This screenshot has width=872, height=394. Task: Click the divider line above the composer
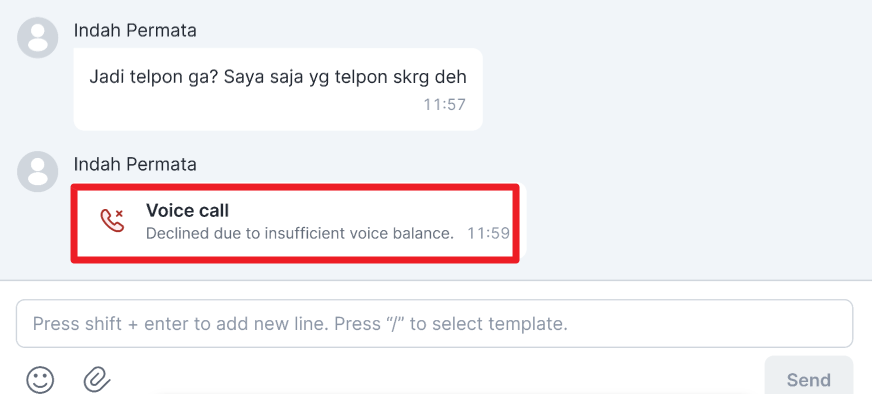tap(436, 280)
